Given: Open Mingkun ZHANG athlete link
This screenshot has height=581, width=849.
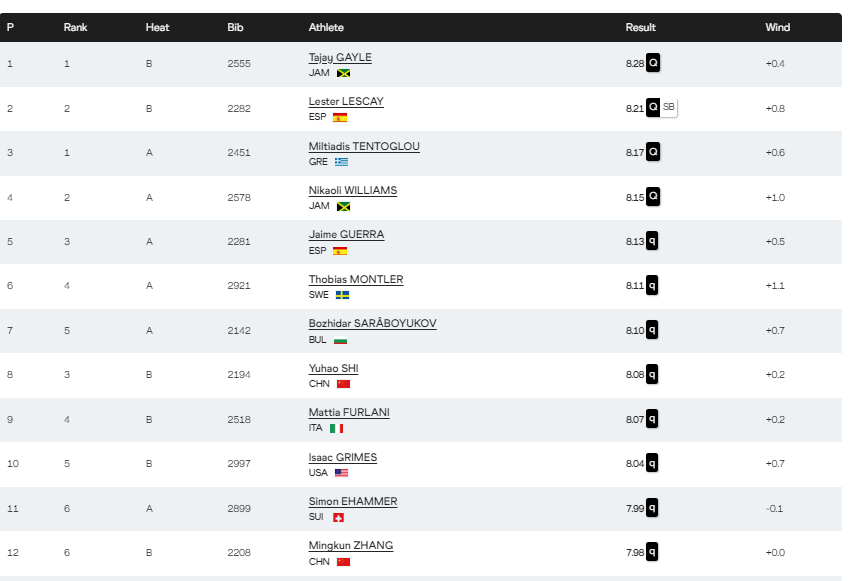Looking at the screenshot, I should [x=351, y=545].
